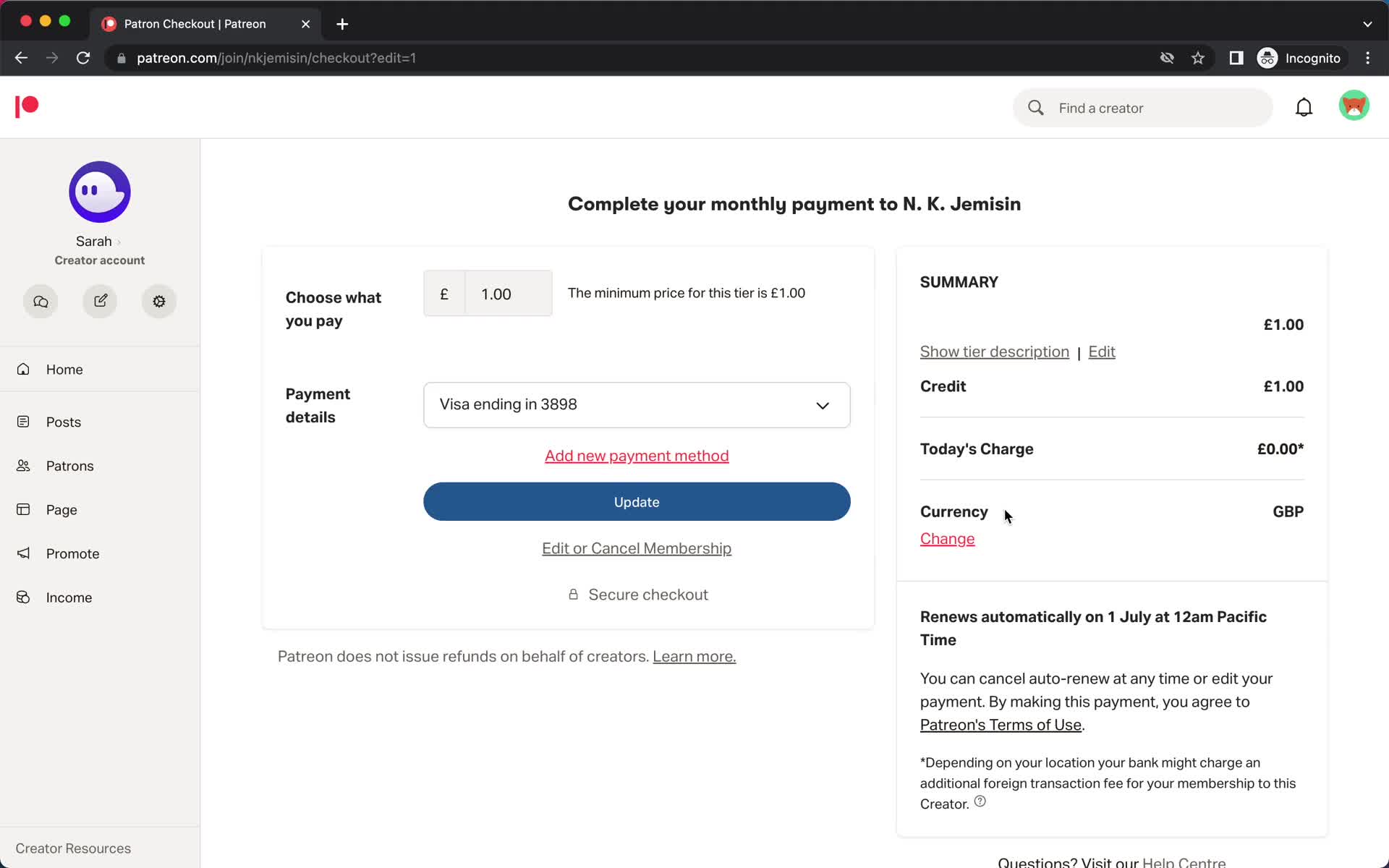Click the tracking protection eye icon
This screenshot has width=1389, height=868.
coord(1167,58)
